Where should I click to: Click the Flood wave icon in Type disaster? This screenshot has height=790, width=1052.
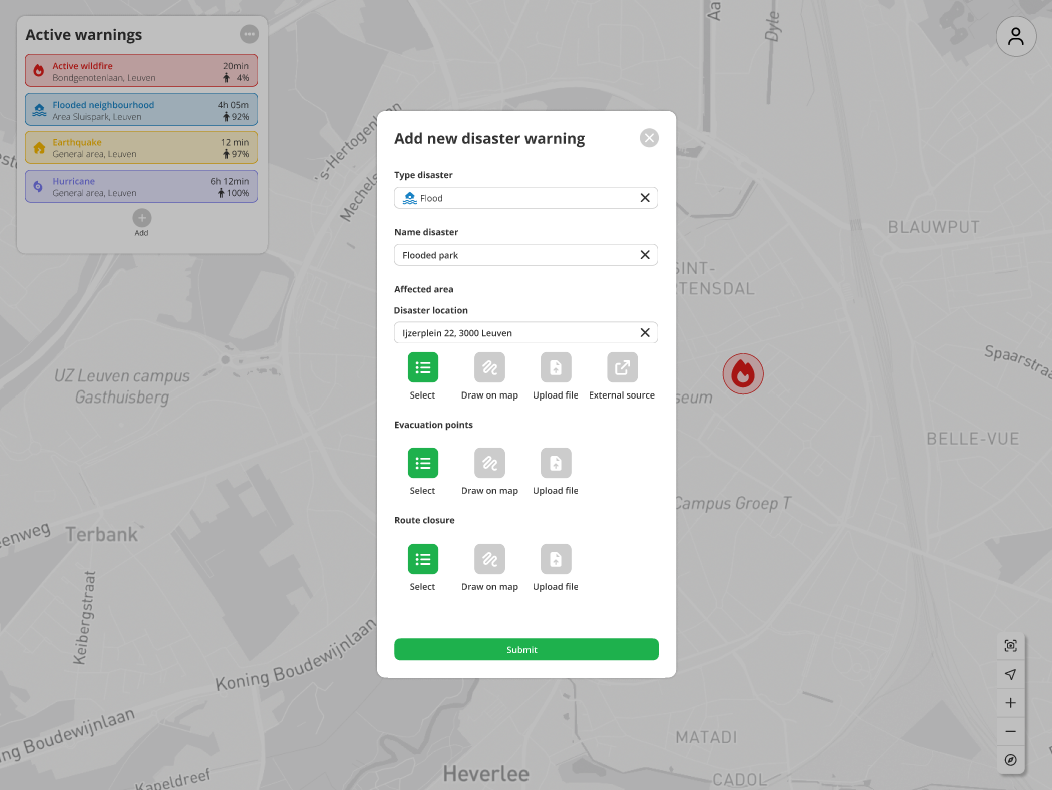[x=409, y=198]
